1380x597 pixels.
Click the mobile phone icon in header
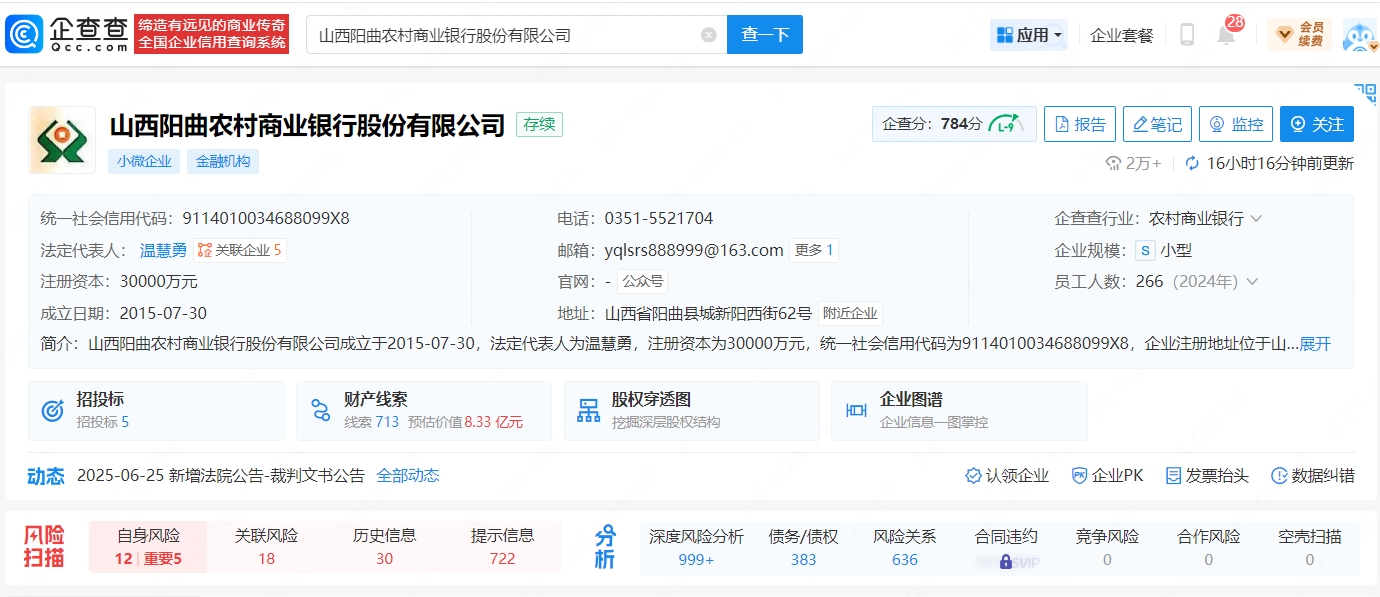(x=1187, y=35)
